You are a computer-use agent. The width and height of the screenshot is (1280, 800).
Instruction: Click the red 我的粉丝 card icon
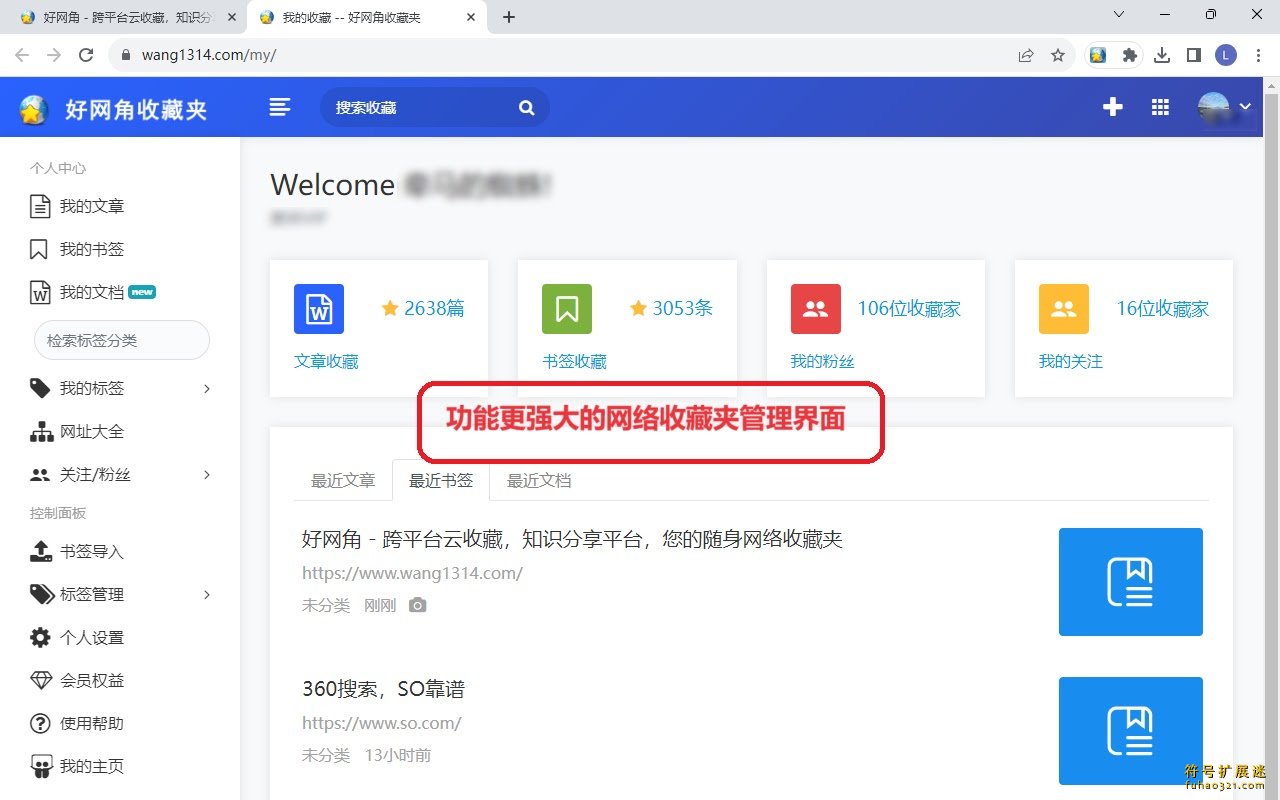click(x=816, y=309)
